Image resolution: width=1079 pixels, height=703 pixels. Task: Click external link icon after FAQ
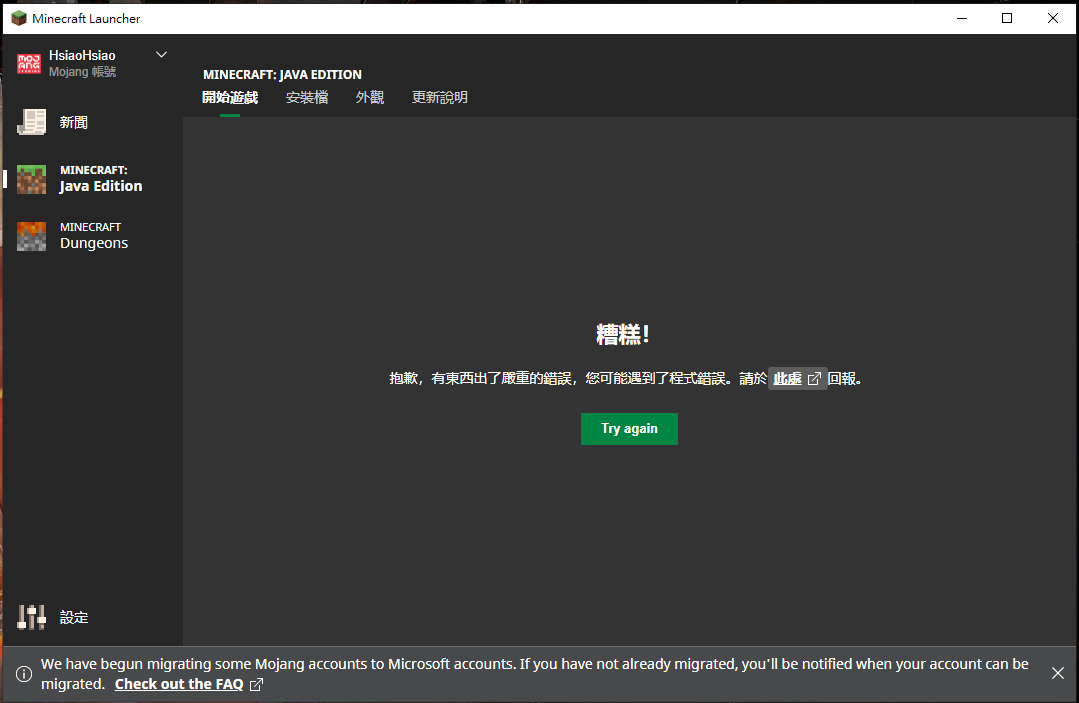[256, 684]
